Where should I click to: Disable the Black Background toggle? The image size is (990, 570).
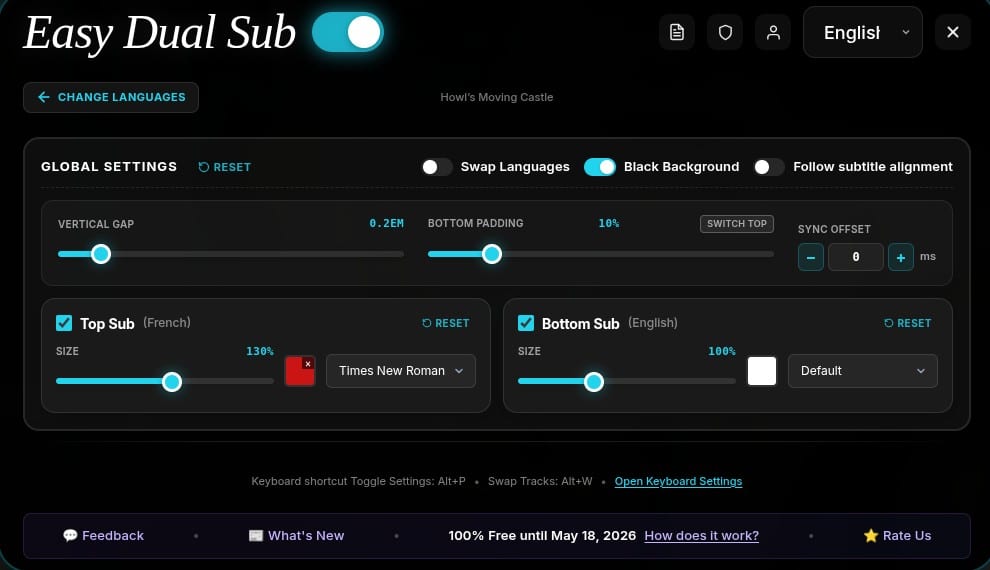(599, 167)
